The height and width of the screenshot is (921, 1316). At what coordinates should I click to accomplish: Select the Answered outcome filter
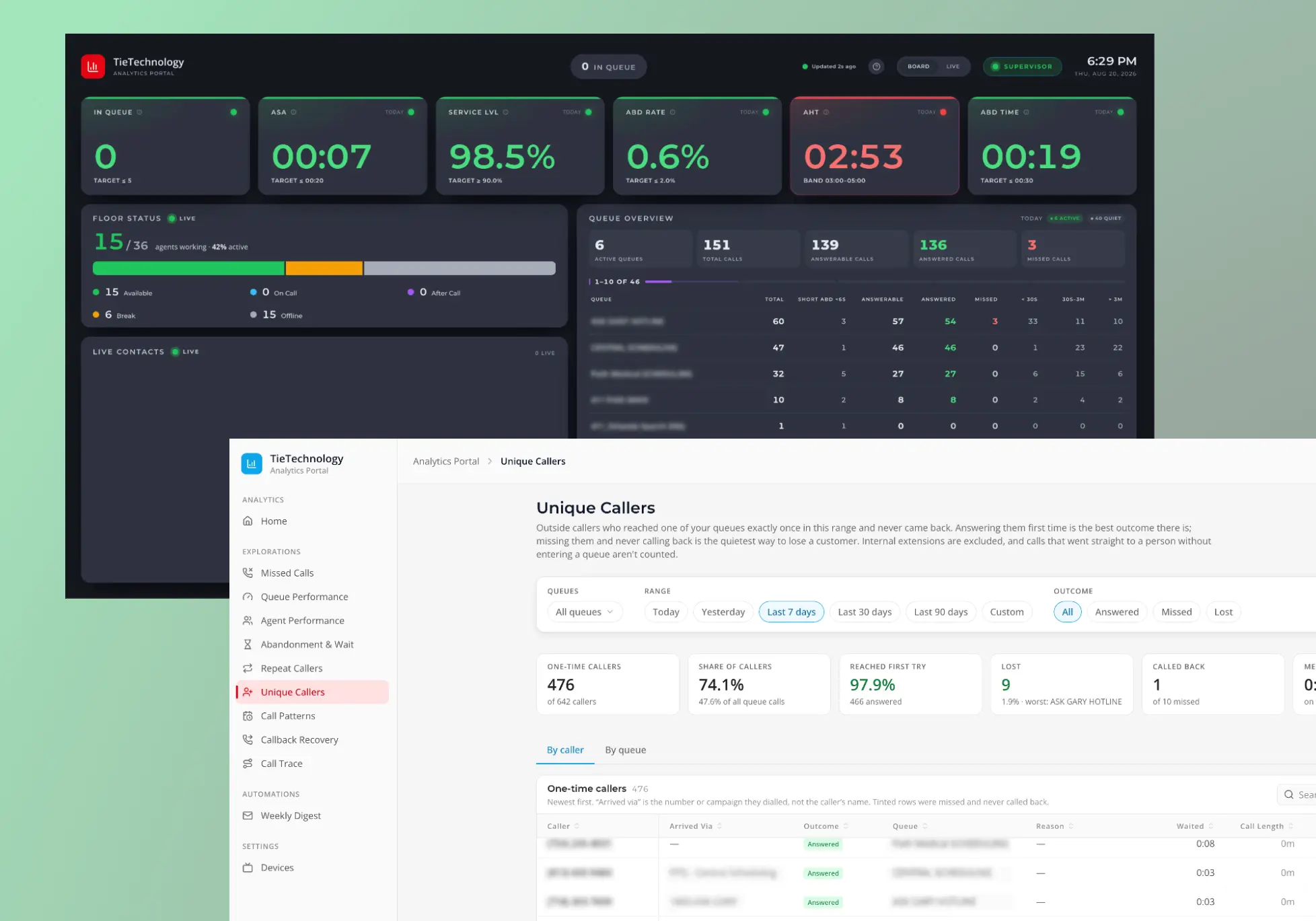(x=1116, y=612)
